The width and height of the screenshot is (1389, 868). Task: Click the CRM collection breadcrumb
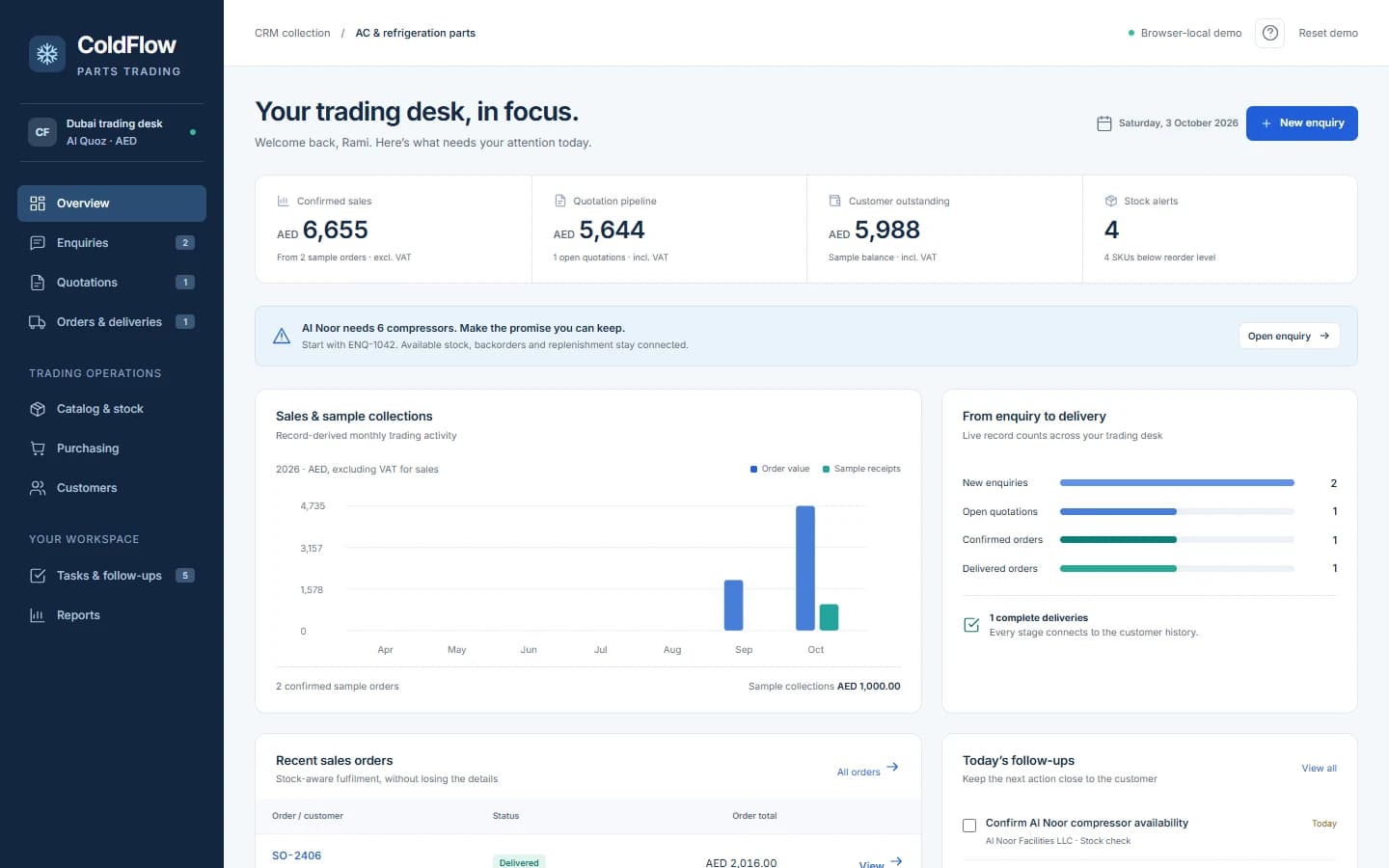(x=292, y=33)
